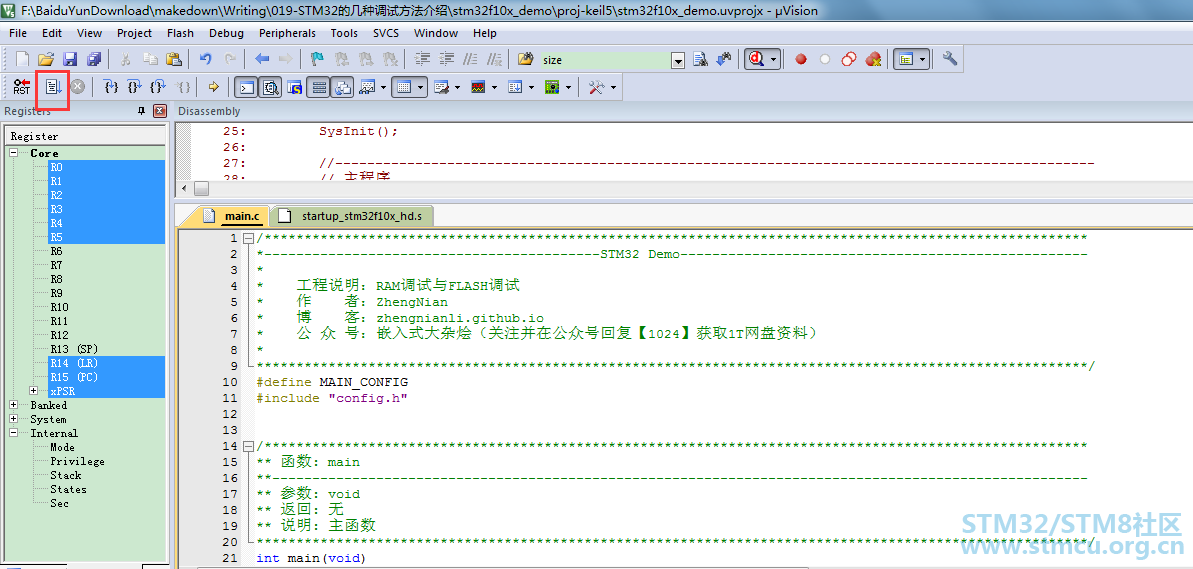This screenshot has height=569, width=1193.
Task: Save all files with the multi-disk icon
Action: 94,59
